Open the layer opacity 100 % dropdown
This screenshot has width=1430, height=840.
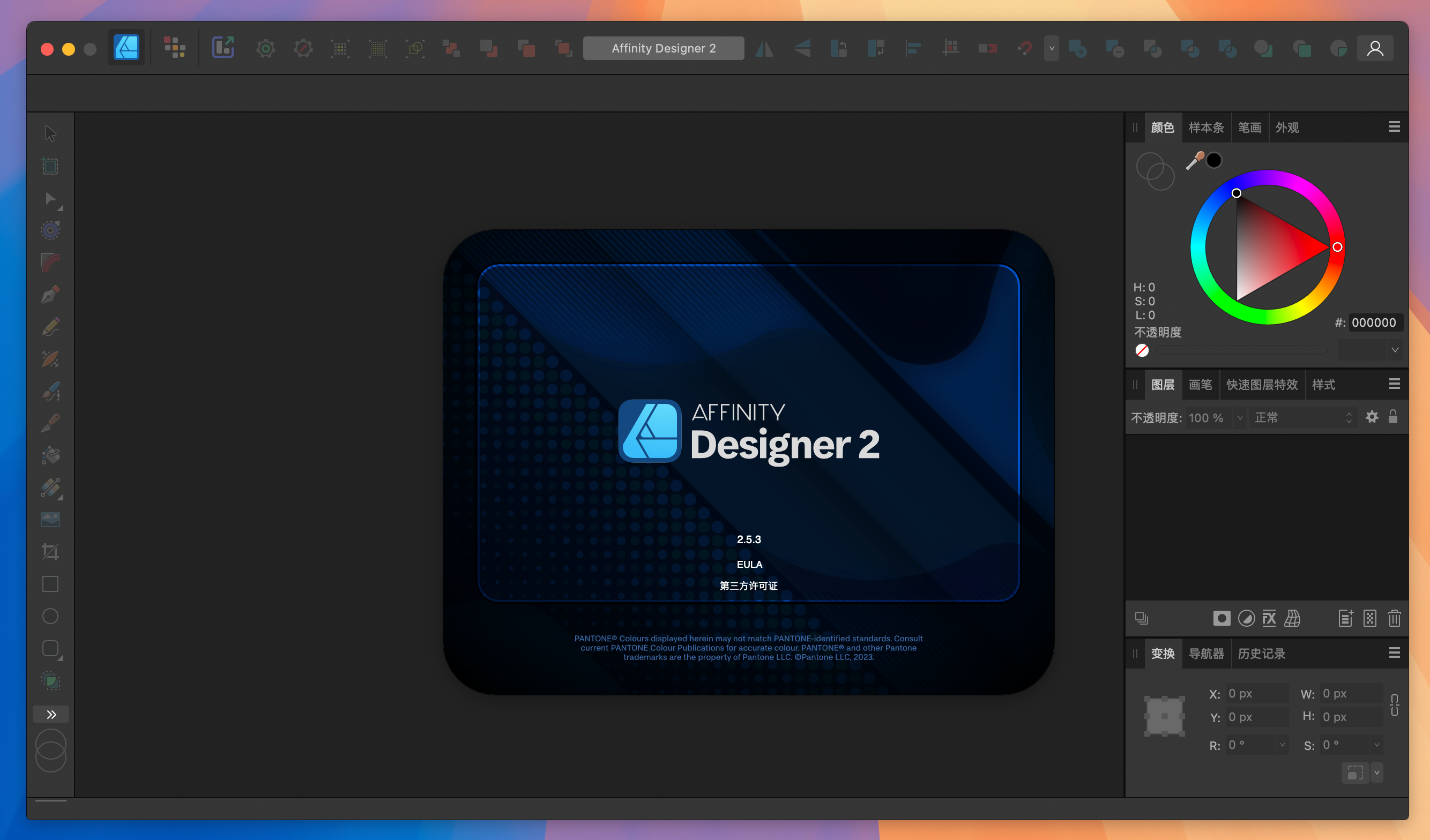tap(1239, 418)
